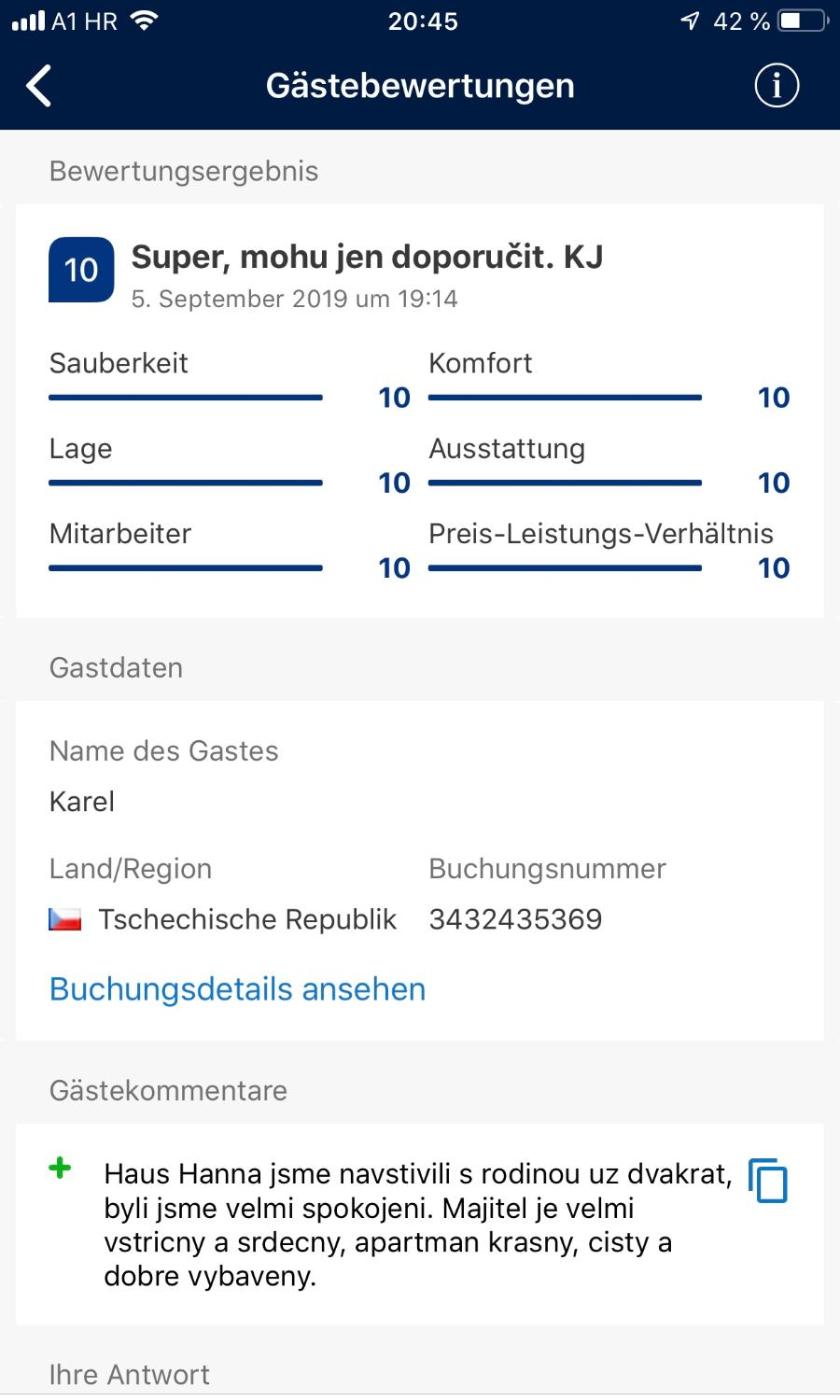This screenshot has height=1400, width=840.
Task: Tap the review title Super, mohu jen doporučit
Action: [x=367, y=257]
